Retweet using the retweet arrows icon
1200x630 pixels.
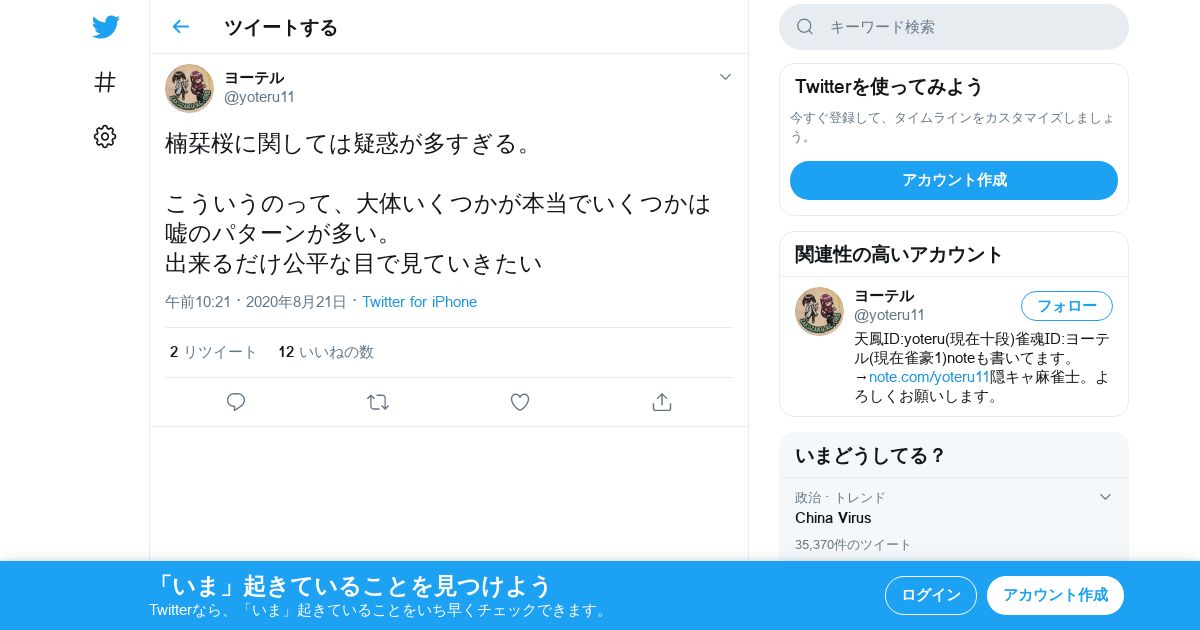coord(378,402)
